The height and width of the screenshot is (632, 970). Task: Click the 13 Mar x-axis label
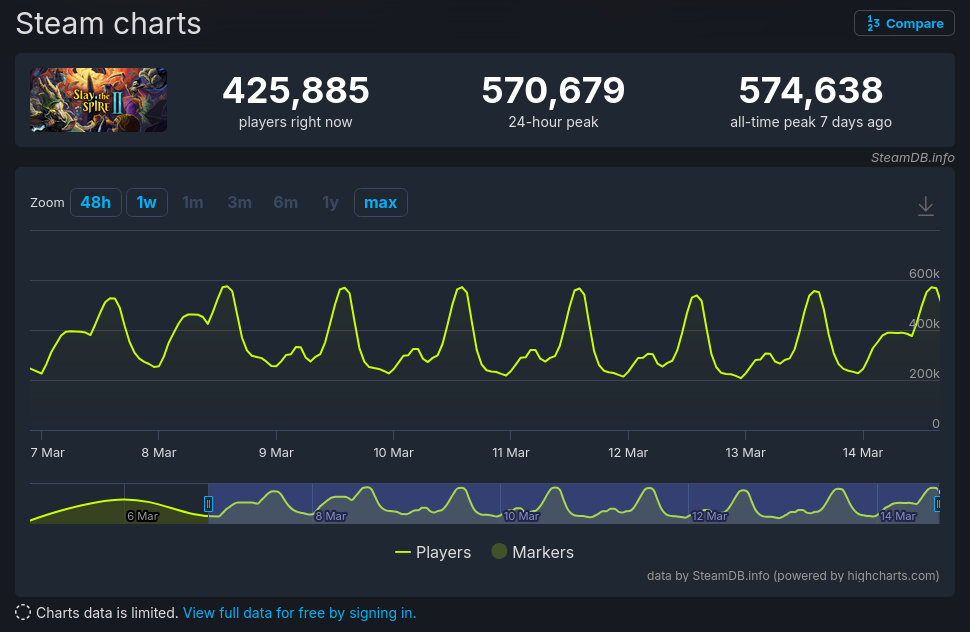click(x=745, y=453)
